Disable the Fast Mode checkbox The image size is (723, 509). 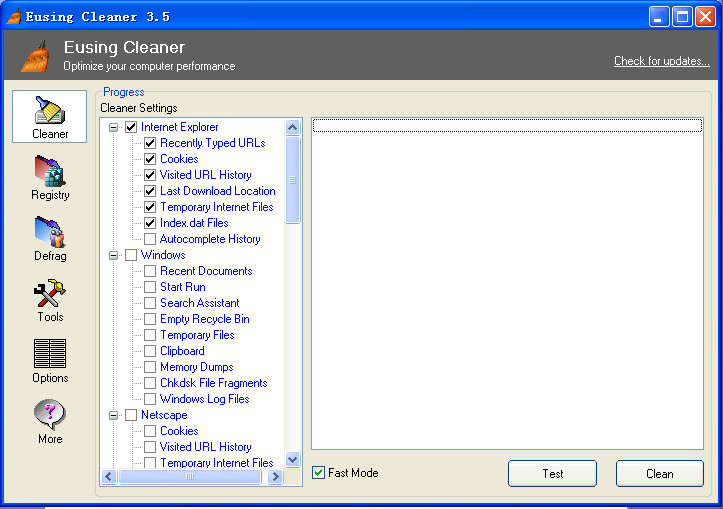pos(318,473)
